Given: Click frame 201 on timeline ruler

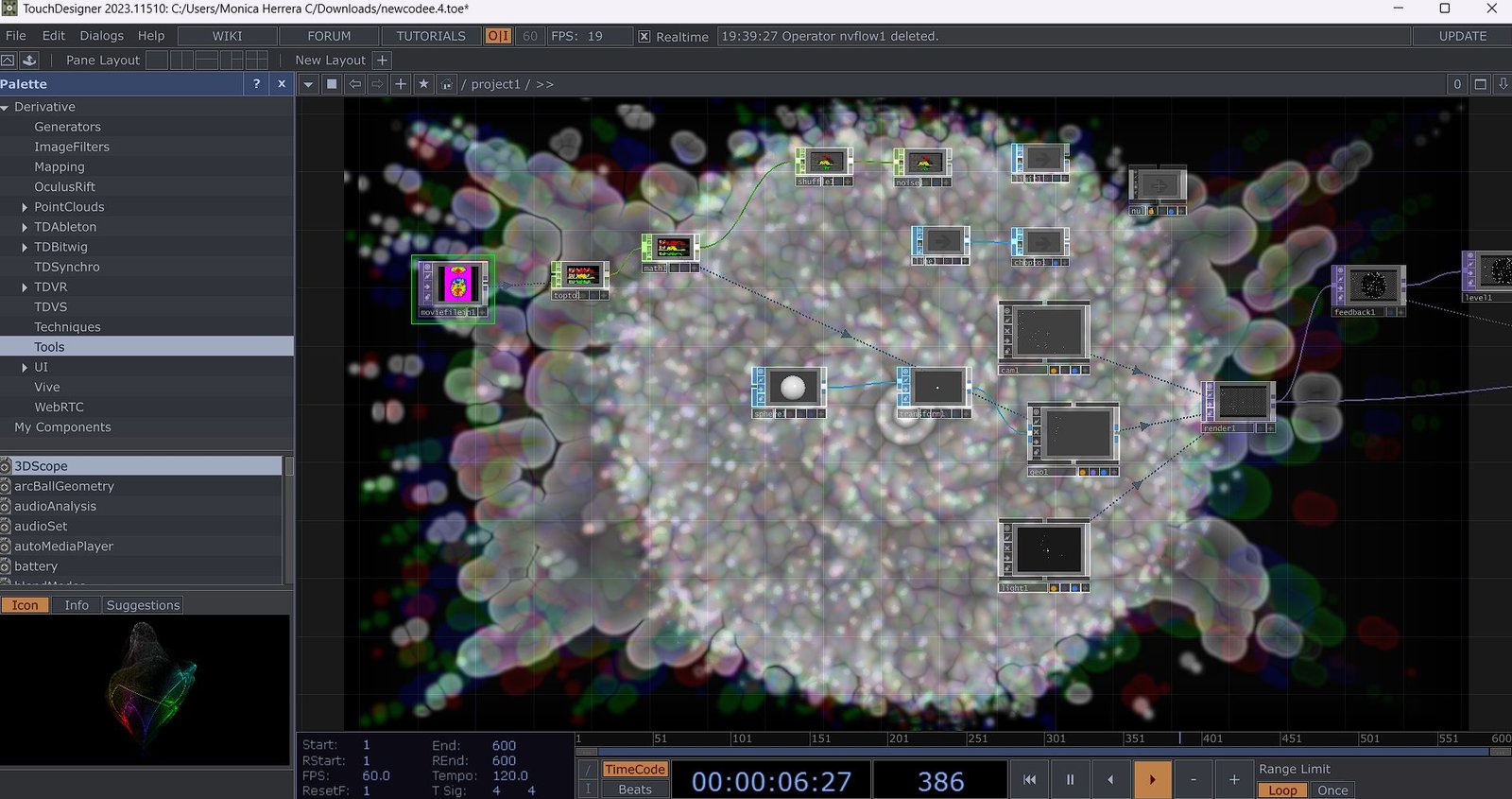Looking at the screenshot, I should click(x=890, y=738).
